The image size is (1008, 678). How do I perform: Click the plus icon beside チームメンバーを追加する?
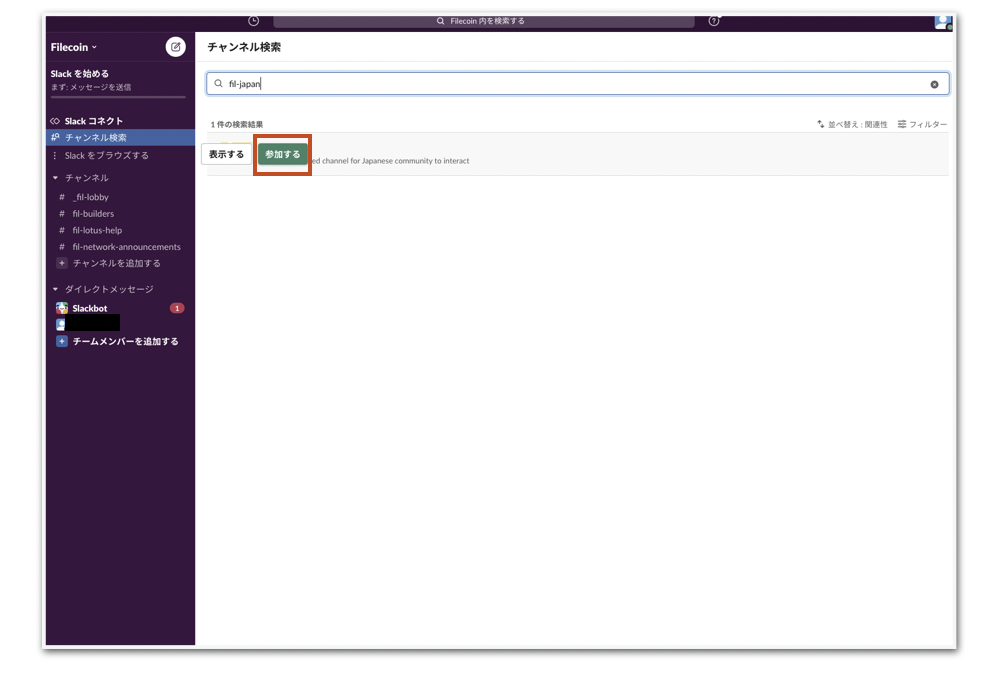[62, 341]
